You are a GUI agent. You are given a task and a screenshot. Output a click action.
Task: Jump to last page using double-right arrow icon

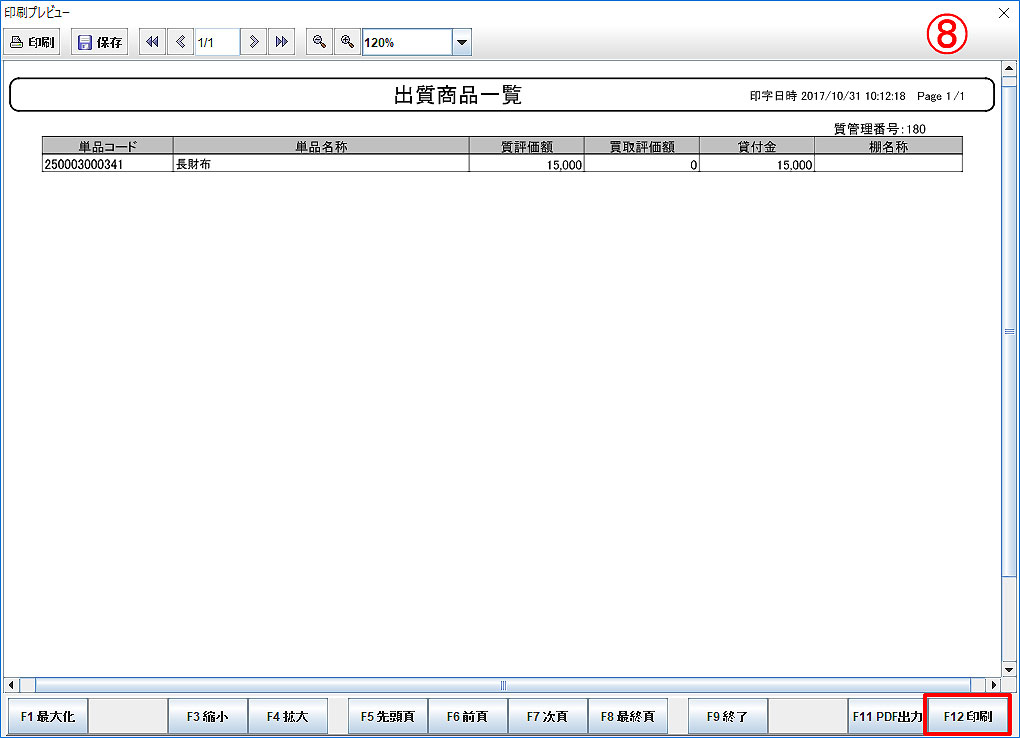tap(282, 42)
